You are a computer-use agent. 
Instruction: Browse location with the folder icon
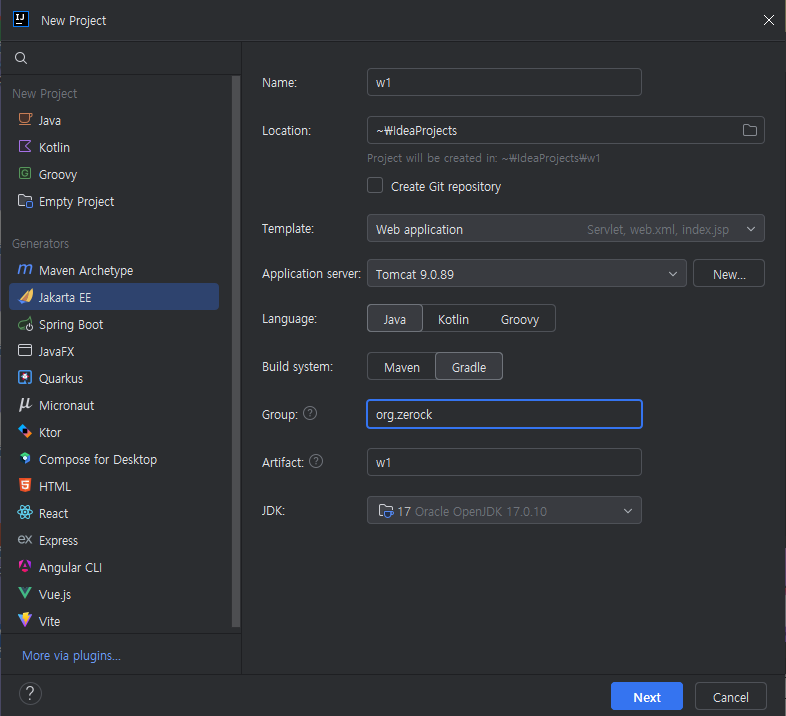tap(749, 130)
